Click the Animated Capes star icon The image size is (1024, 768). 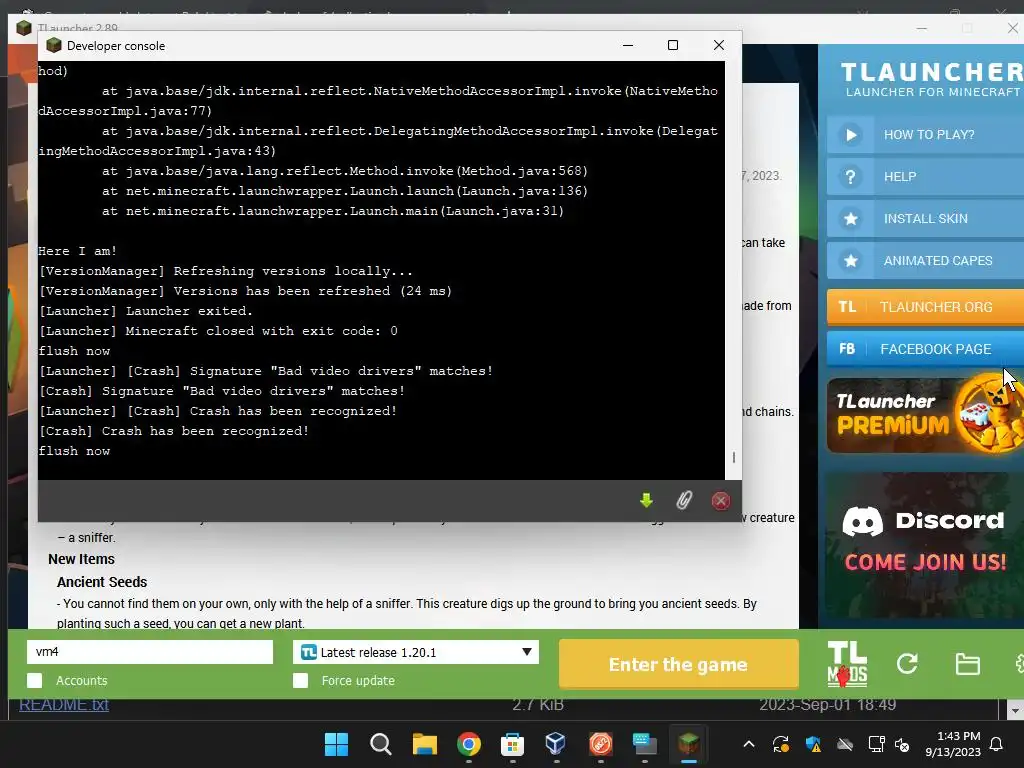(x=851, y=261)
